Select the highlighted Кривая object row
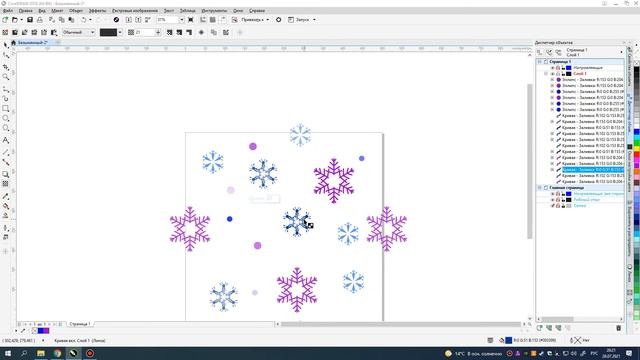640x360 pixels. (x=593, y=170)
